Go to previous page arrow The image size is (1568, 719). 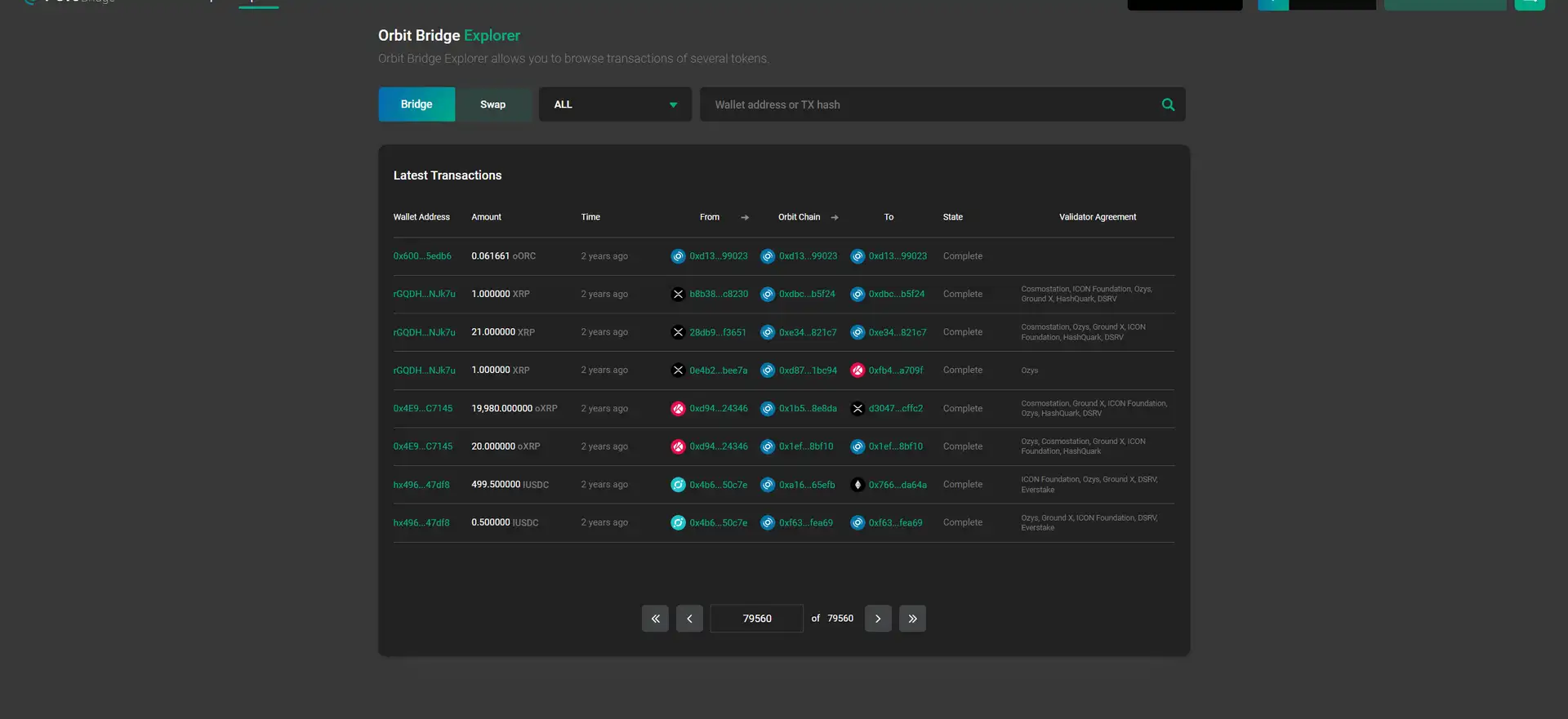pos(689,619)
